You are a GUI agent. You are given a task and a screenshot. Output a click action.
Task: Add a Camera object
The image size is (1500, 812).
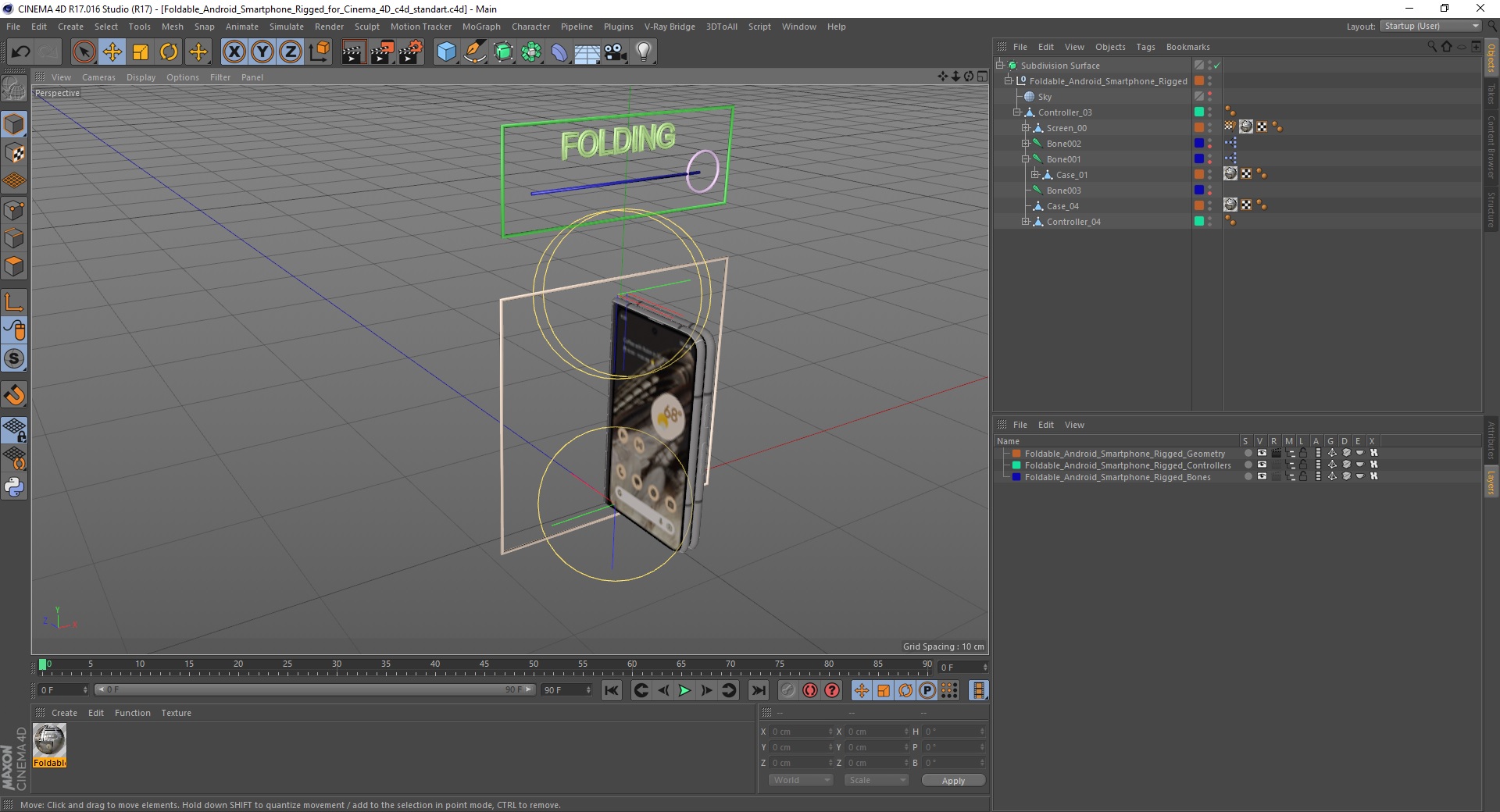pos(616,52)
